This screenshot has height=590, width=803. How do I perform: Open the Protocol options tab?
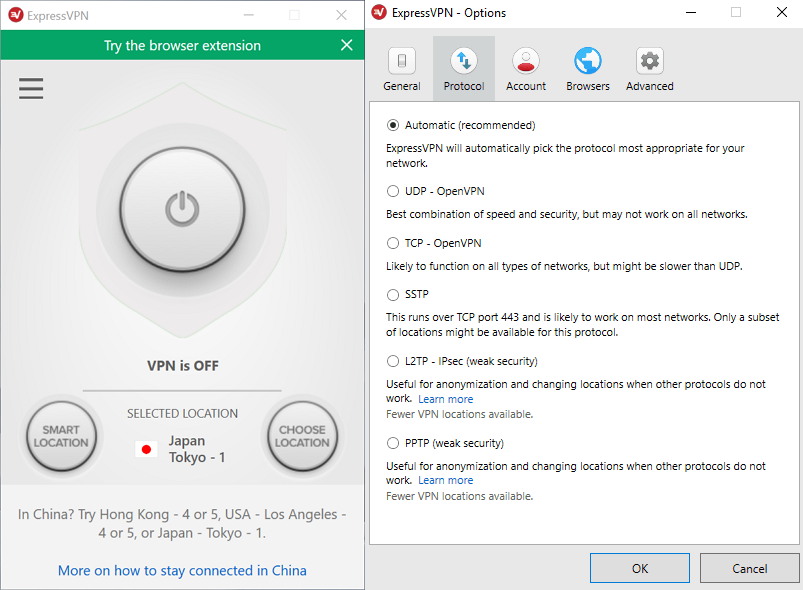point(464,70)
